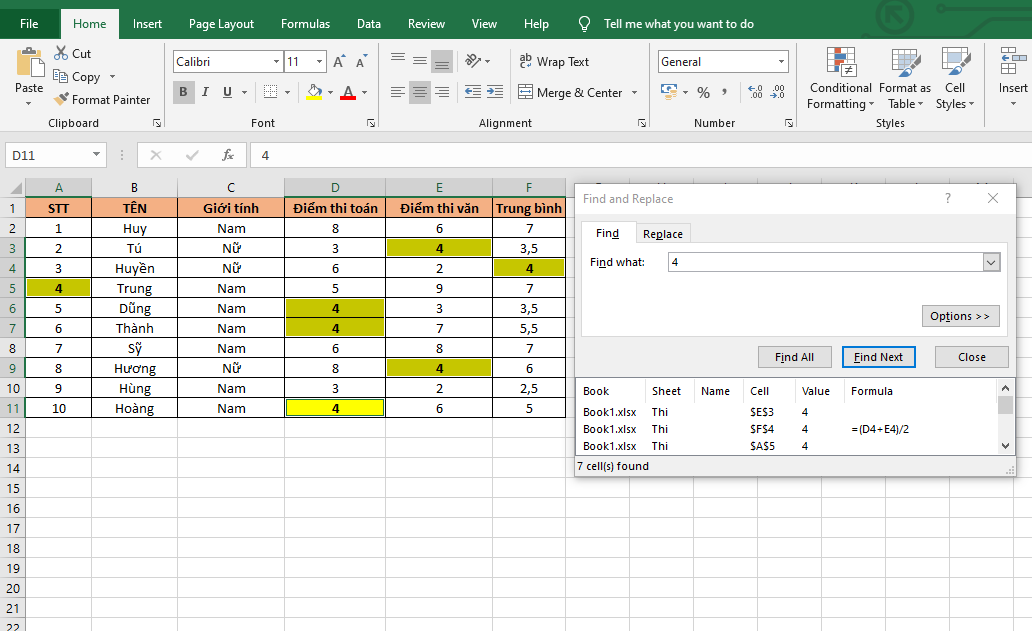This screenshot has height=631, width=1032.
Task: Align text to the left
Action: 398,93
